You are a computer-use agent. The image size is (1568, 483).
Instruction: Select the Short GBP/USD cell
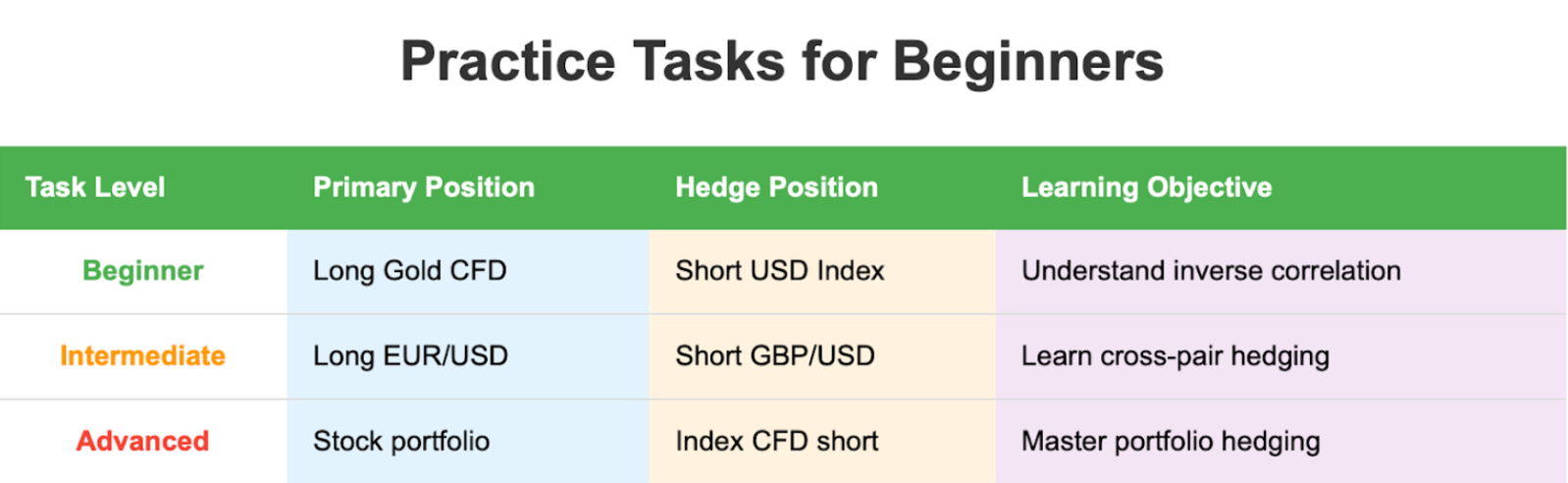point(775,355)
